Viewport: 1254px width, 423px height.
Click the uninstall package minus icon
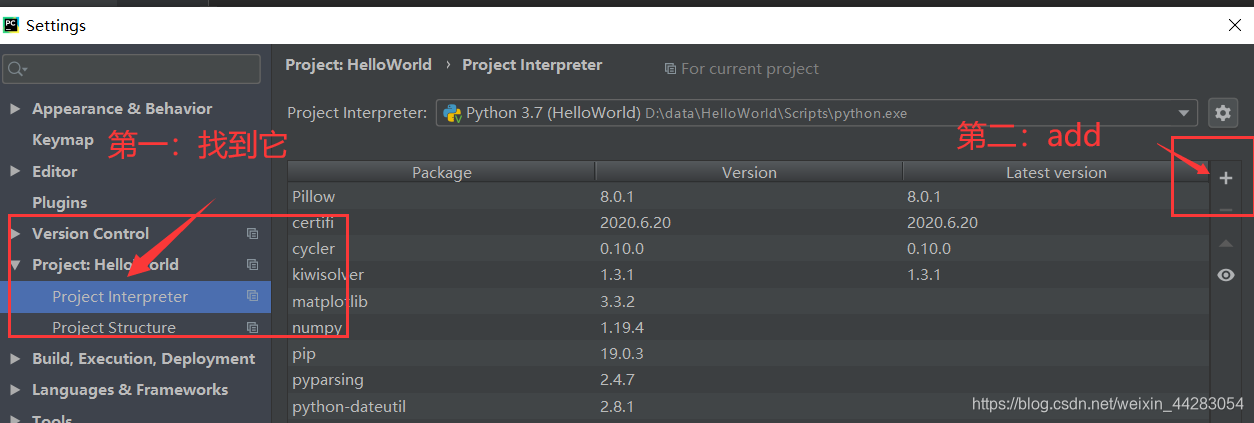1226,210
